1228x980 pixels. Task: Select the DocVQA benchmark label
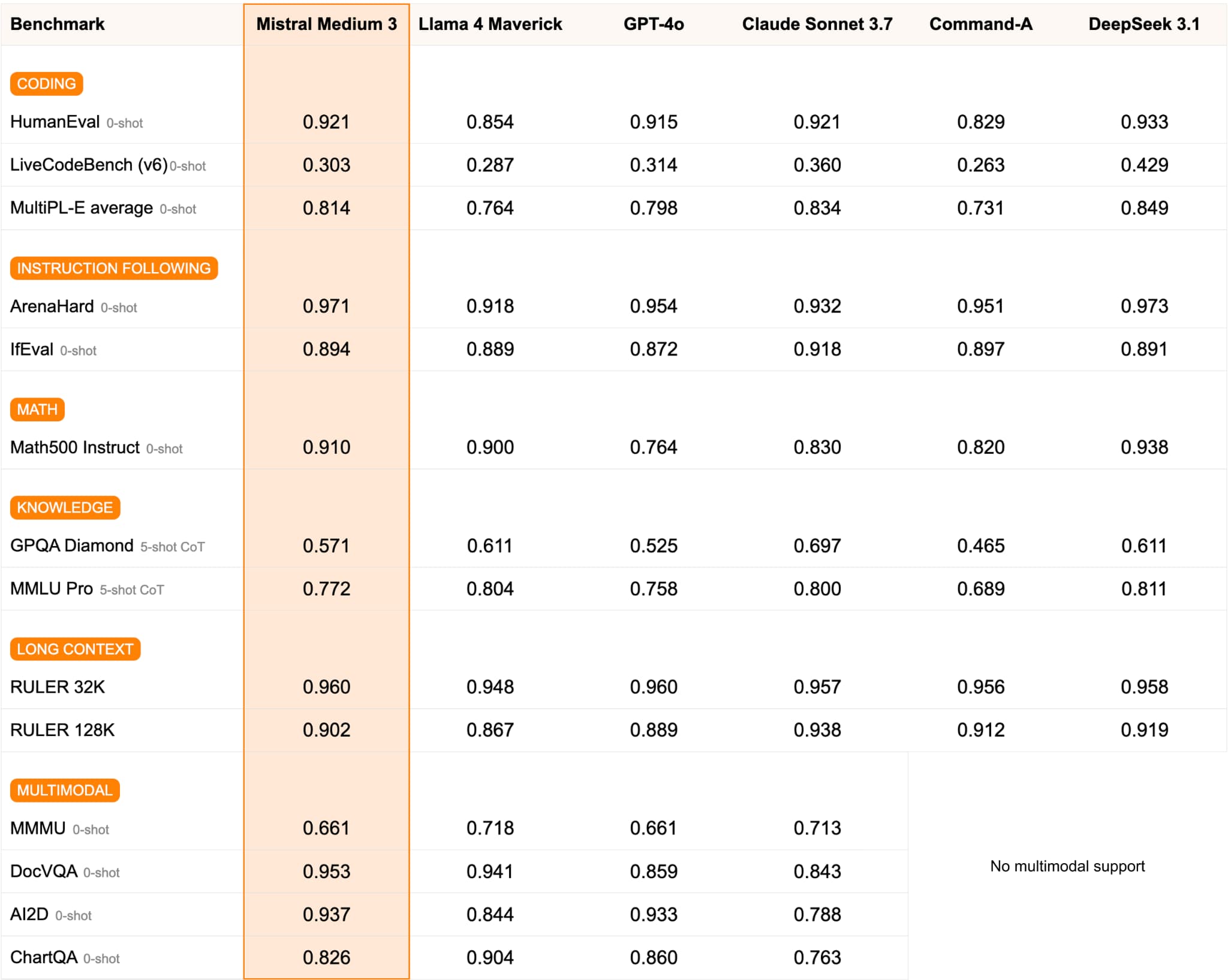pyautogui.click(x=44, y=871)
